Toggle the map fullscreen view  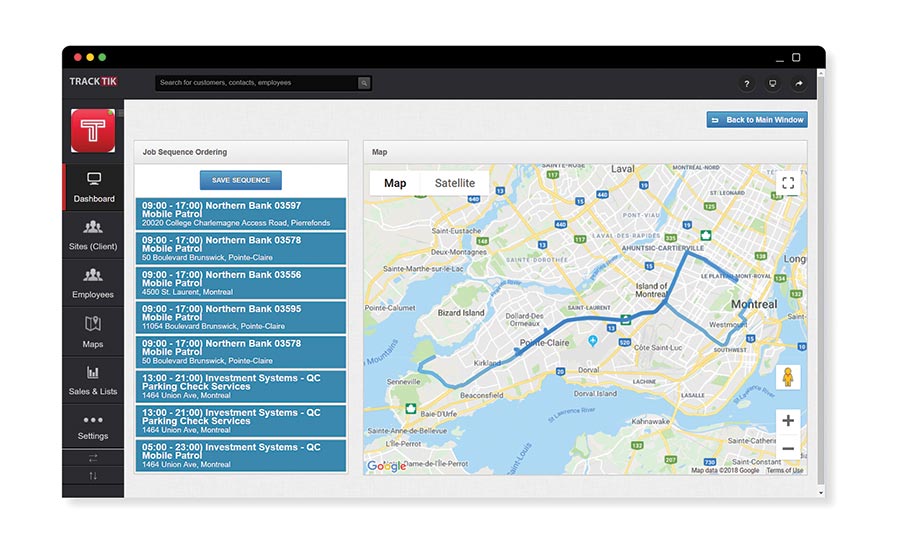788,183
